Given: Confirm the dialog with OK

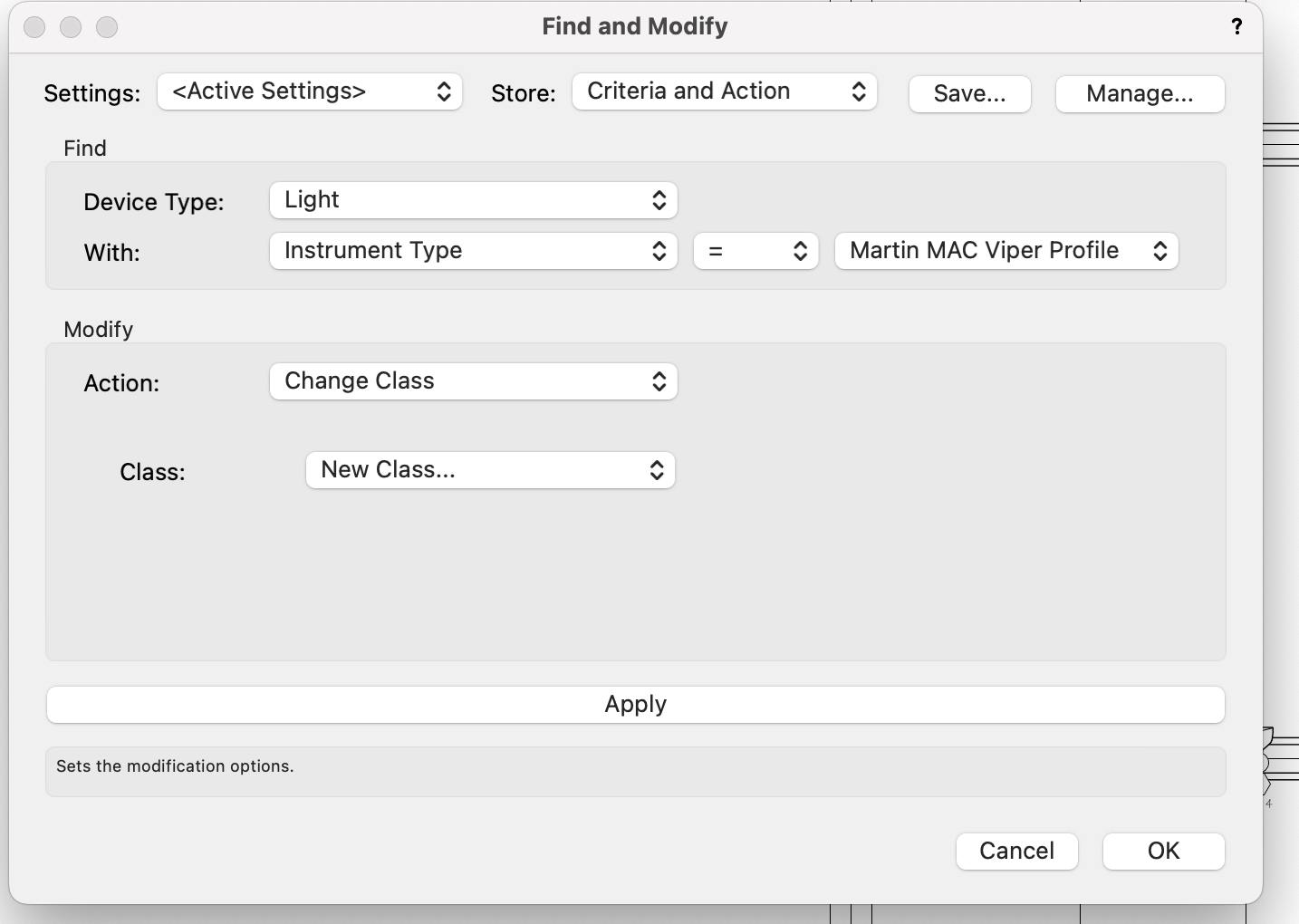Looking at the screenshot, I should (x=1163, y=851).
